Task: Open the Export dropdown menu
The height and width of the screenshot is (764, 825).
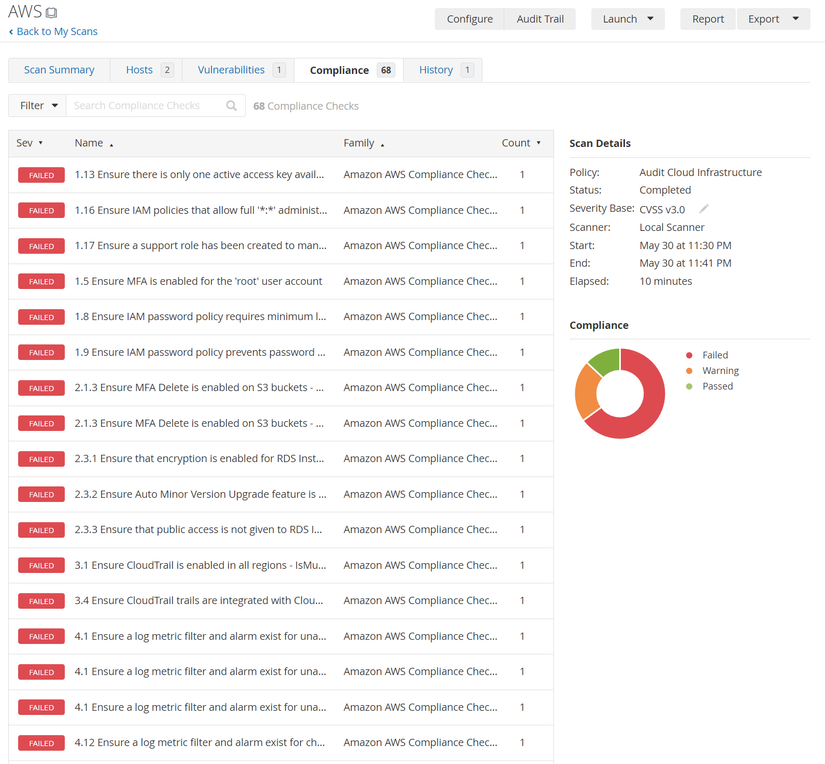Action: (x=773, y=19)
